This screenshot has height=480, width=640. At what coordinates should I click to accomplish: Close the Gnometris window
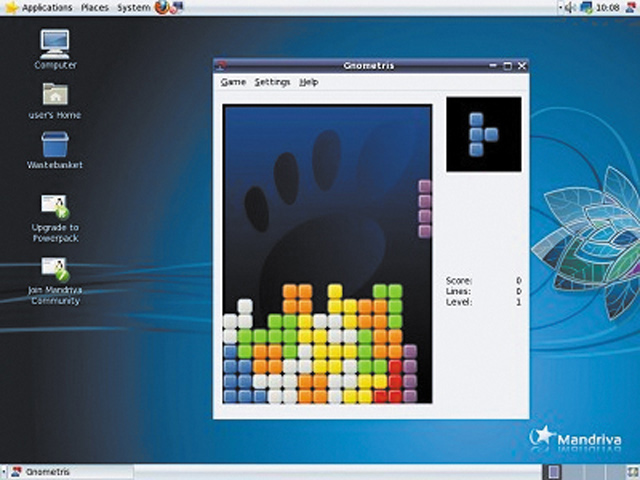pyautogui.click(x=522, y=65)
